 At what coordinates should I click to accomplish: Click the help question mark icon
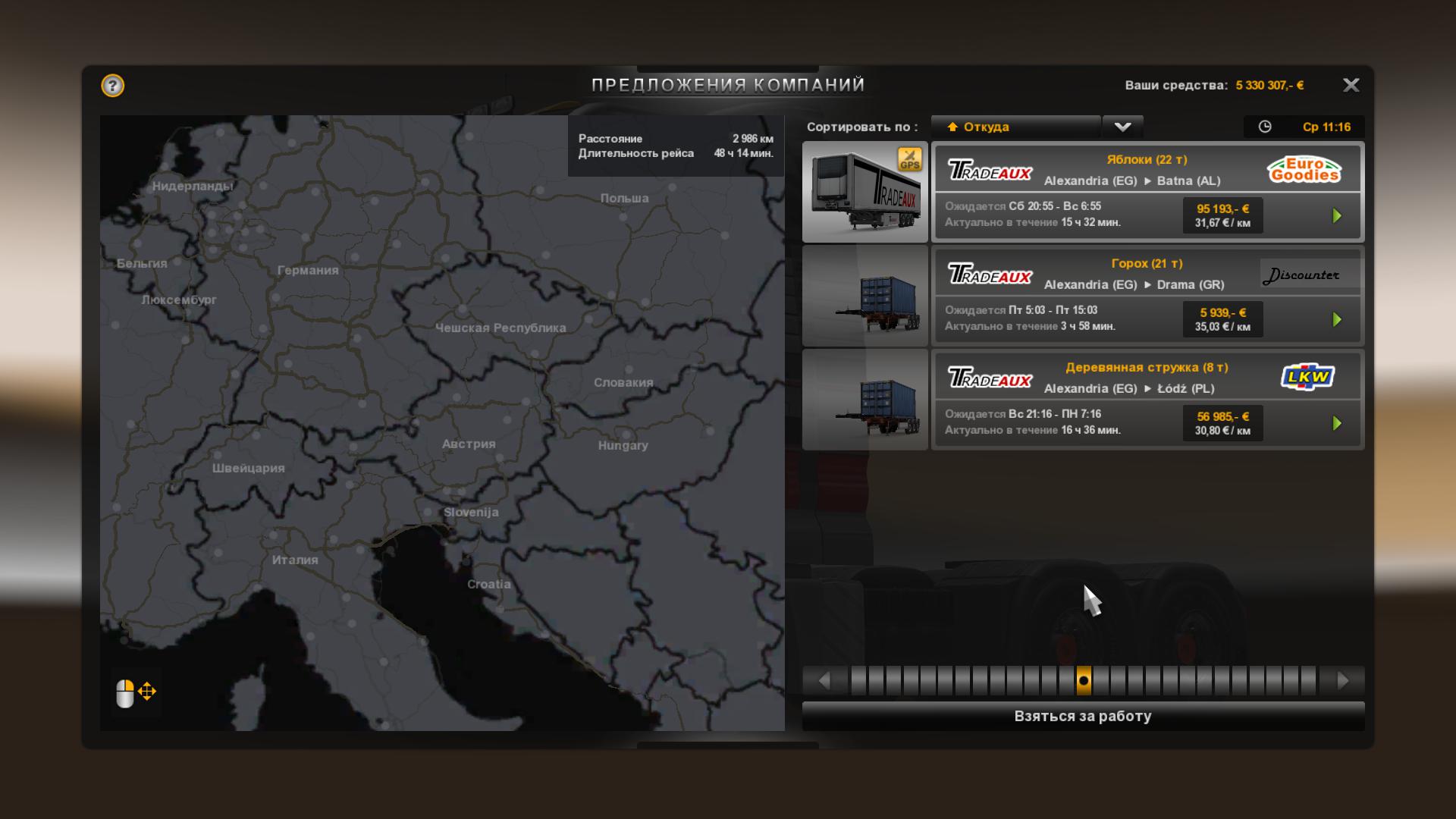(112, 86)
